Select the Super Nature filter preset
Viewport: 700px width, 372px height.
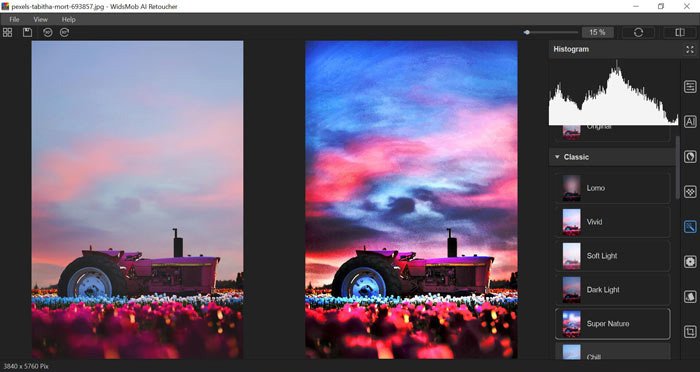(612, 324)
